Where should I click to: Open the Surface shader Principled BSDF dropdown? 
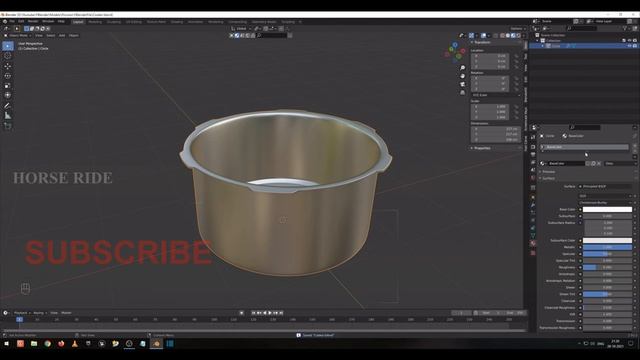pos(605,186)
